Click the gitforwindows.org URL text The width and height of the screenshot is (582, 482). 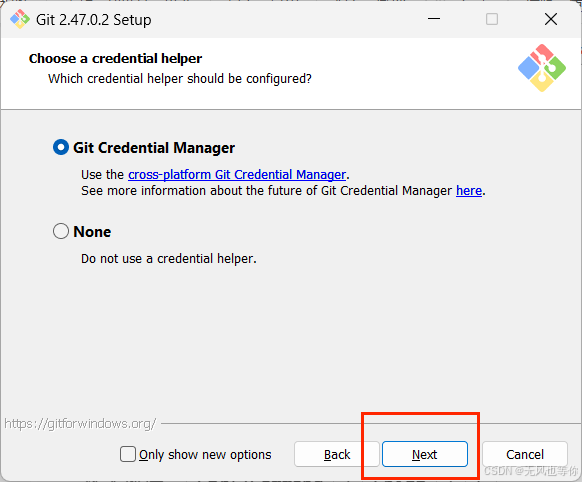coord(80,423)
